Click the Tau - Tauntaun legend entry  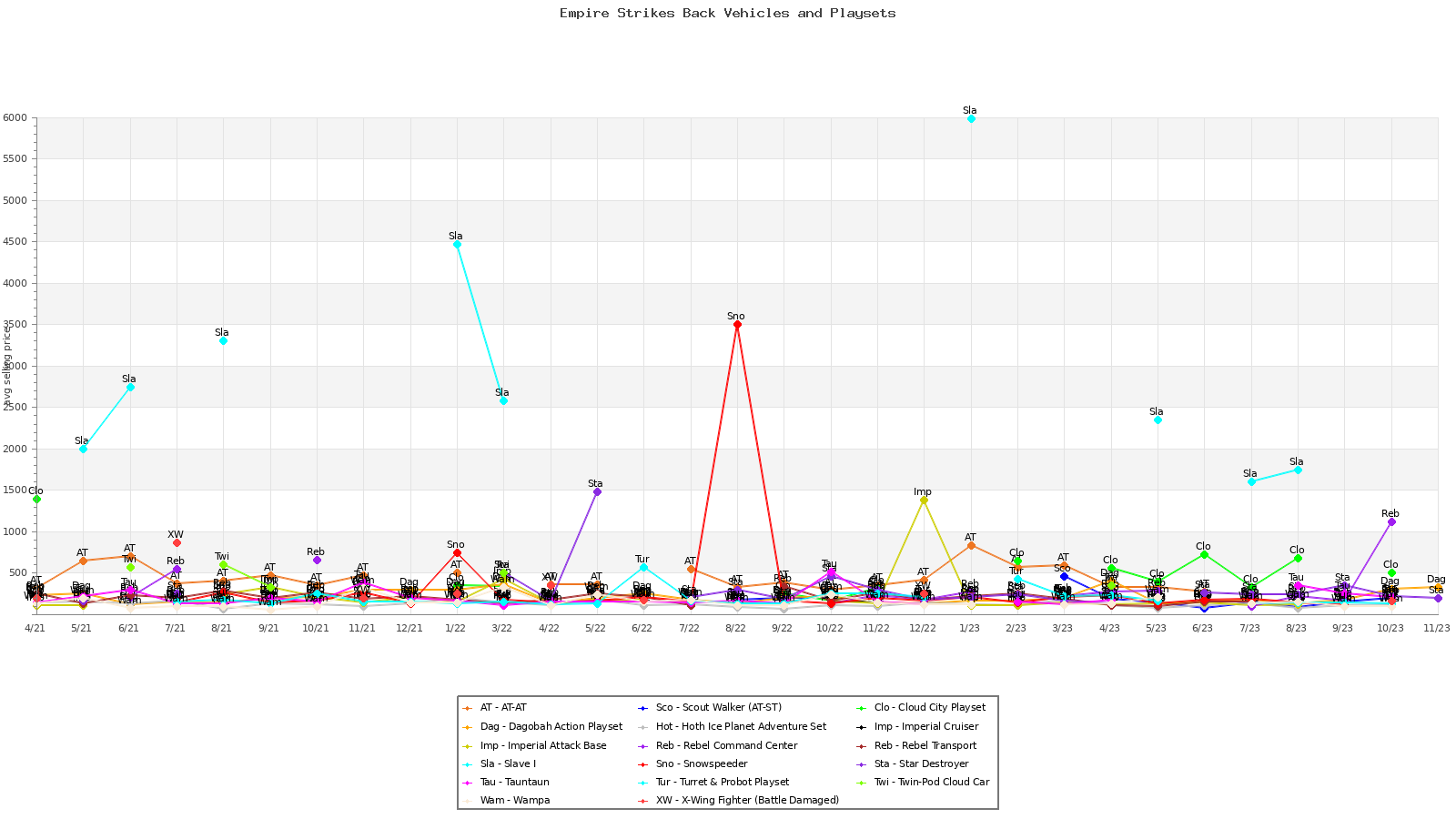click(x=505, y=783)
